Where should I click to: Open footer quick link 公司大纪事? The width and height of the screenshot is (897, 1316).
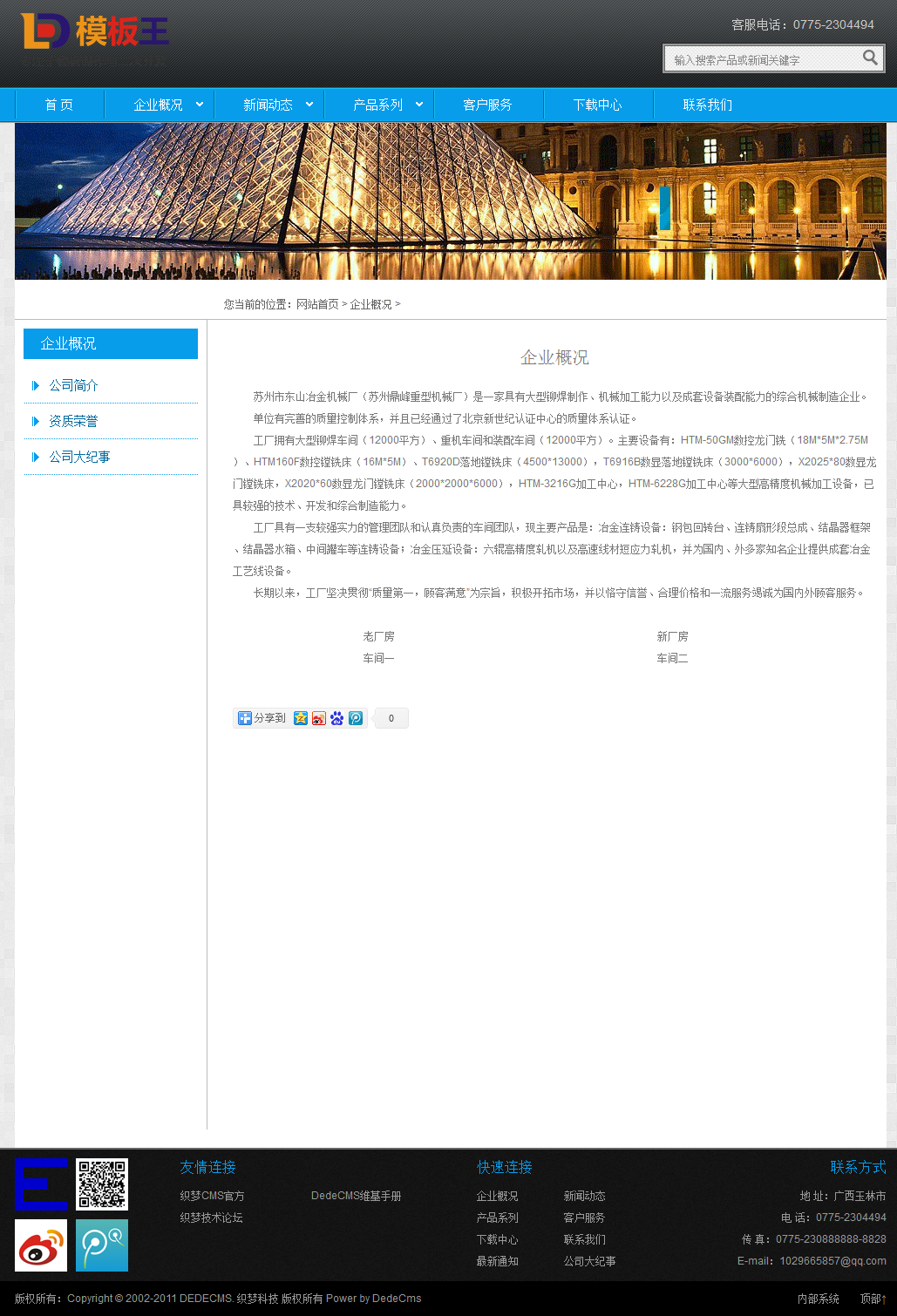[589, 1261]
